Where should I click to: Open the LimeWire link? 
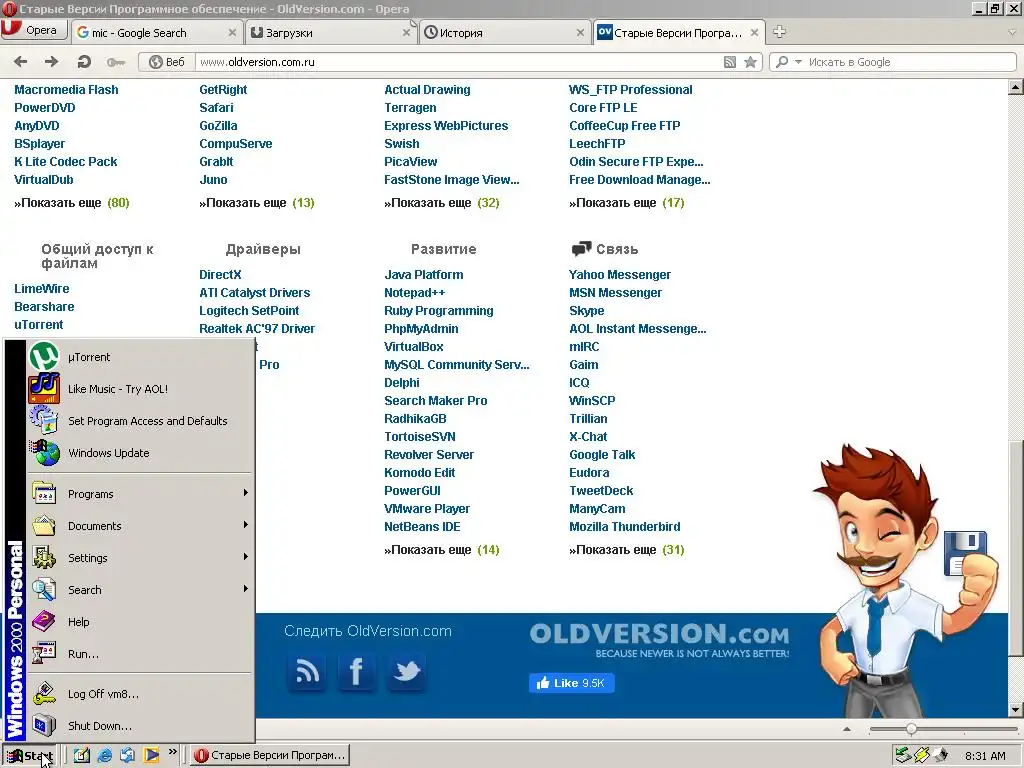[42, 289]
